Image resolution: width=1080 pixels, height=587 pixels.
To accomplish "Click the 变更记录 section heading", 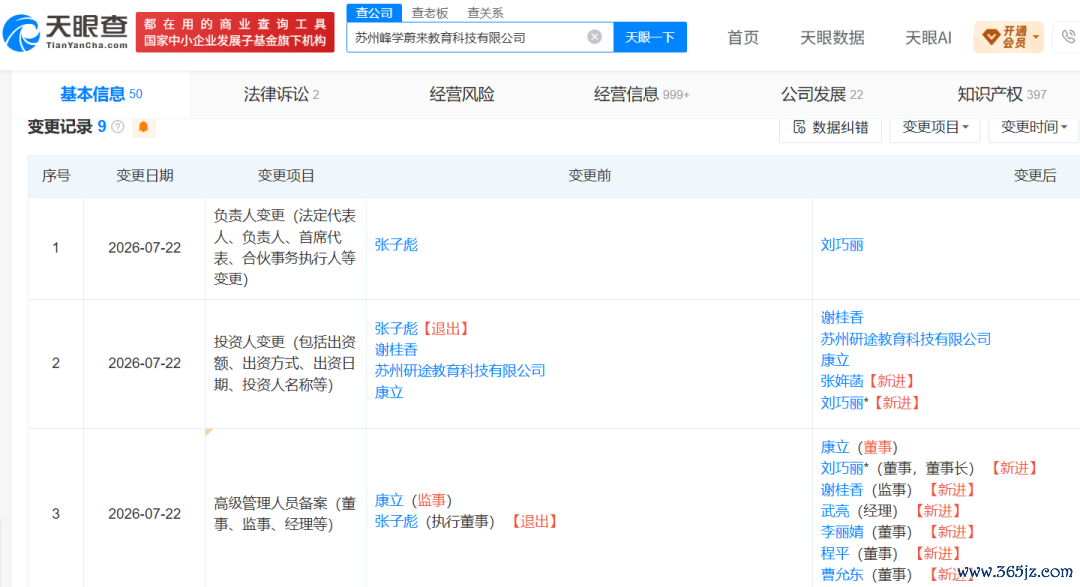I will (x=60, y=127).
